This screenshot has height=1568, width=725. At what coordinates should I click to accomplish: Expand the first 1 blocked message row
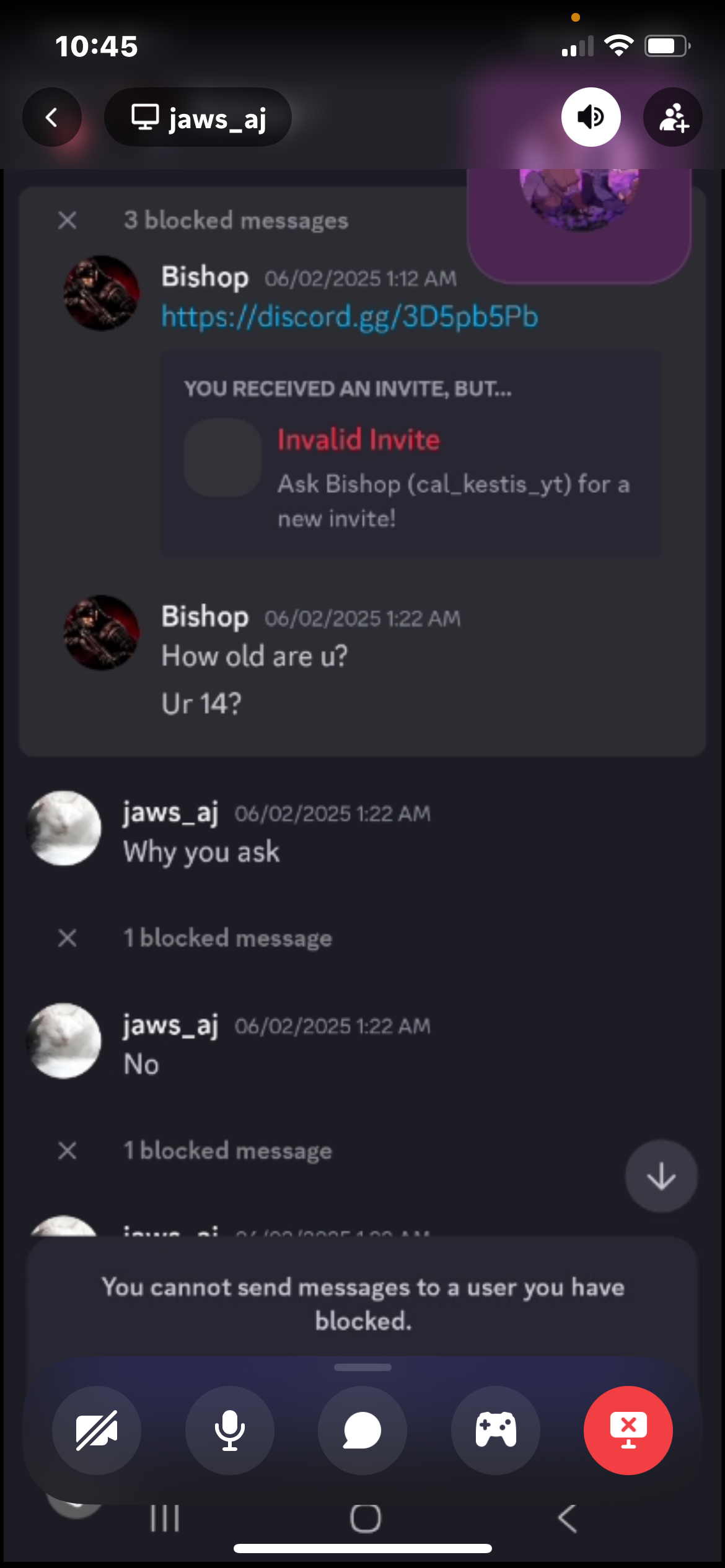(227, 938)
